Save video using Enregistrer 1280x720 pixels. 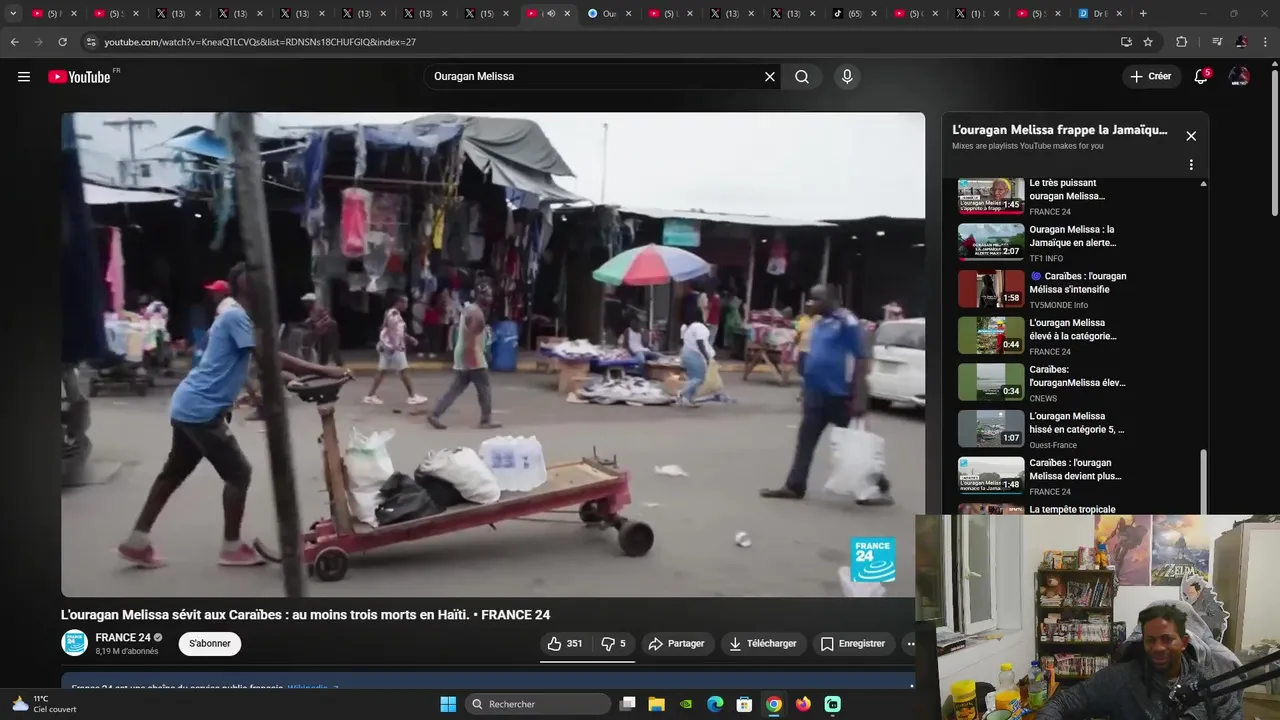[853, 644]
